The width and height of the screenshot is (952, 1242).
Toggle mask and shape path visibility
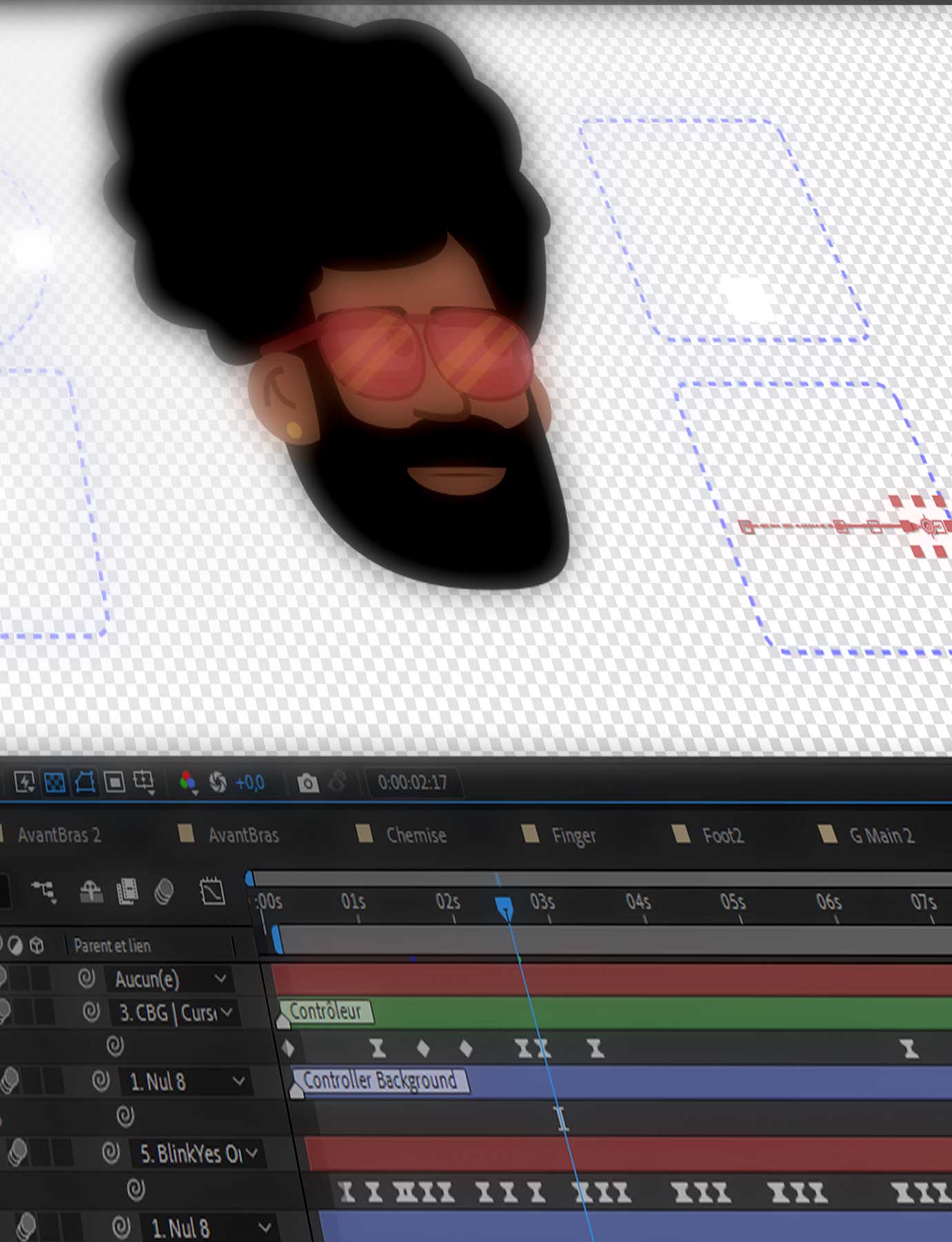pos(85,782)
